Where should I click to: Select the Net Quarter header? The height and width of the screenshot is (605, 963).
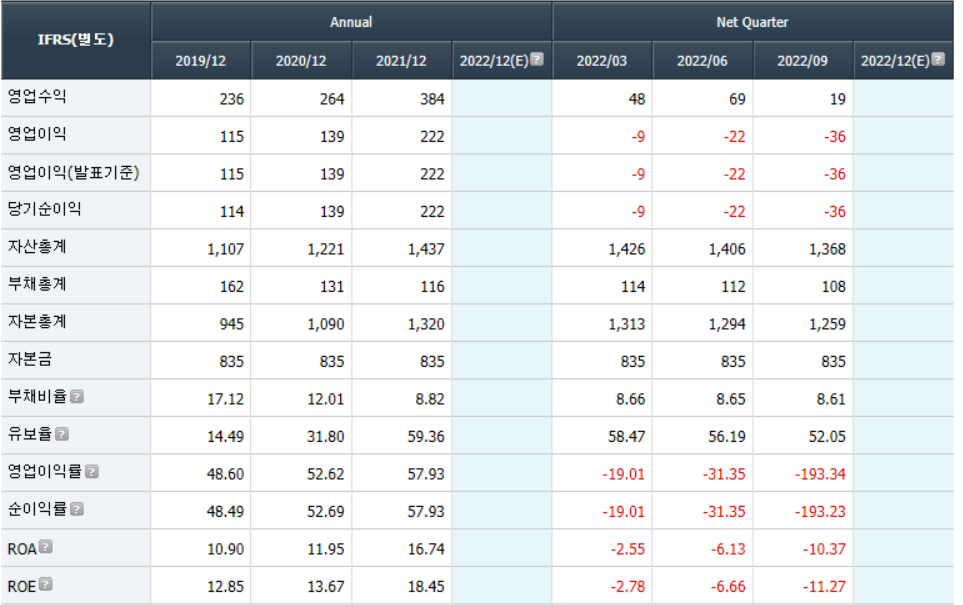[x=752, y=22]
